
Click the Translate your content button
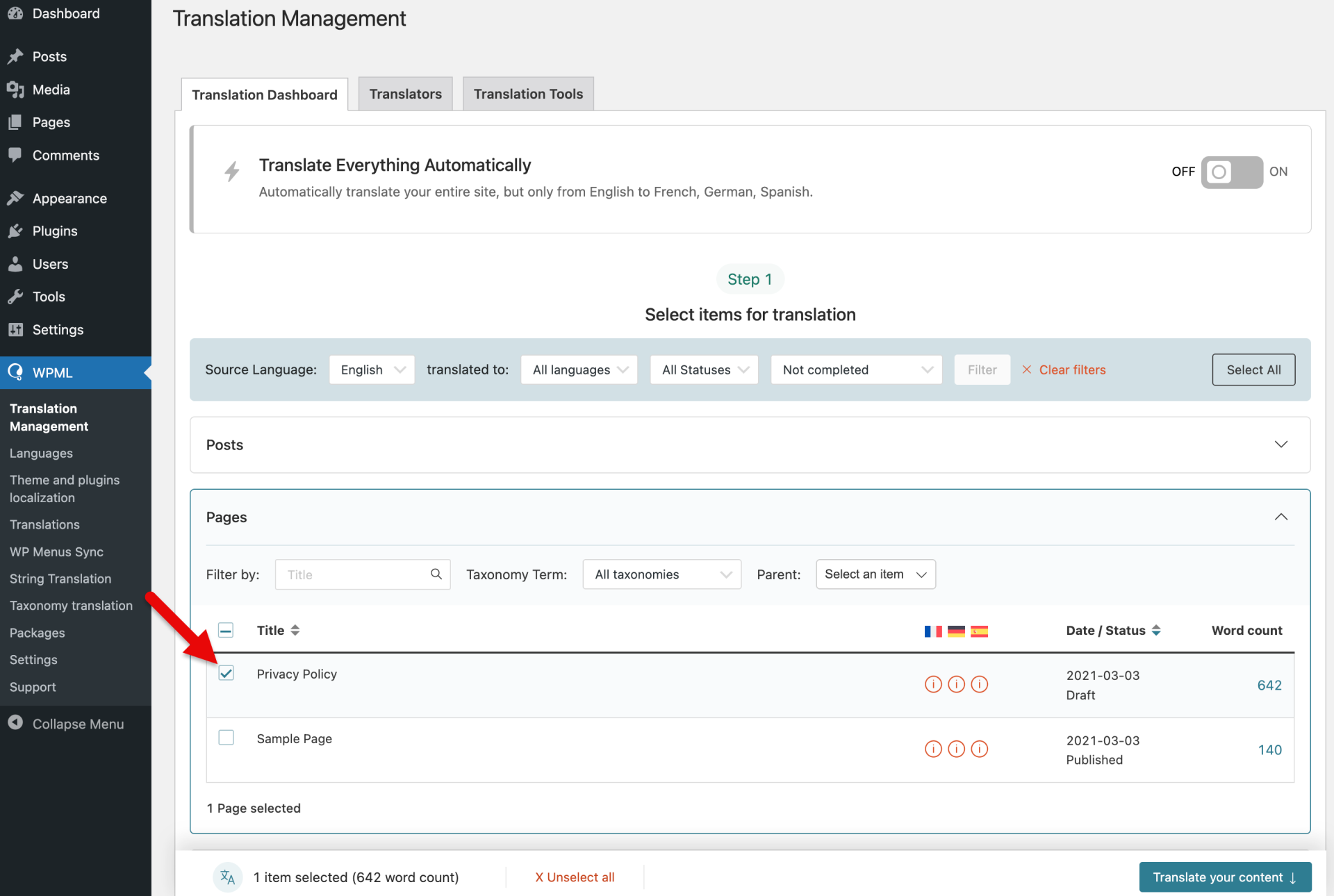click(x=1225, y=877)
